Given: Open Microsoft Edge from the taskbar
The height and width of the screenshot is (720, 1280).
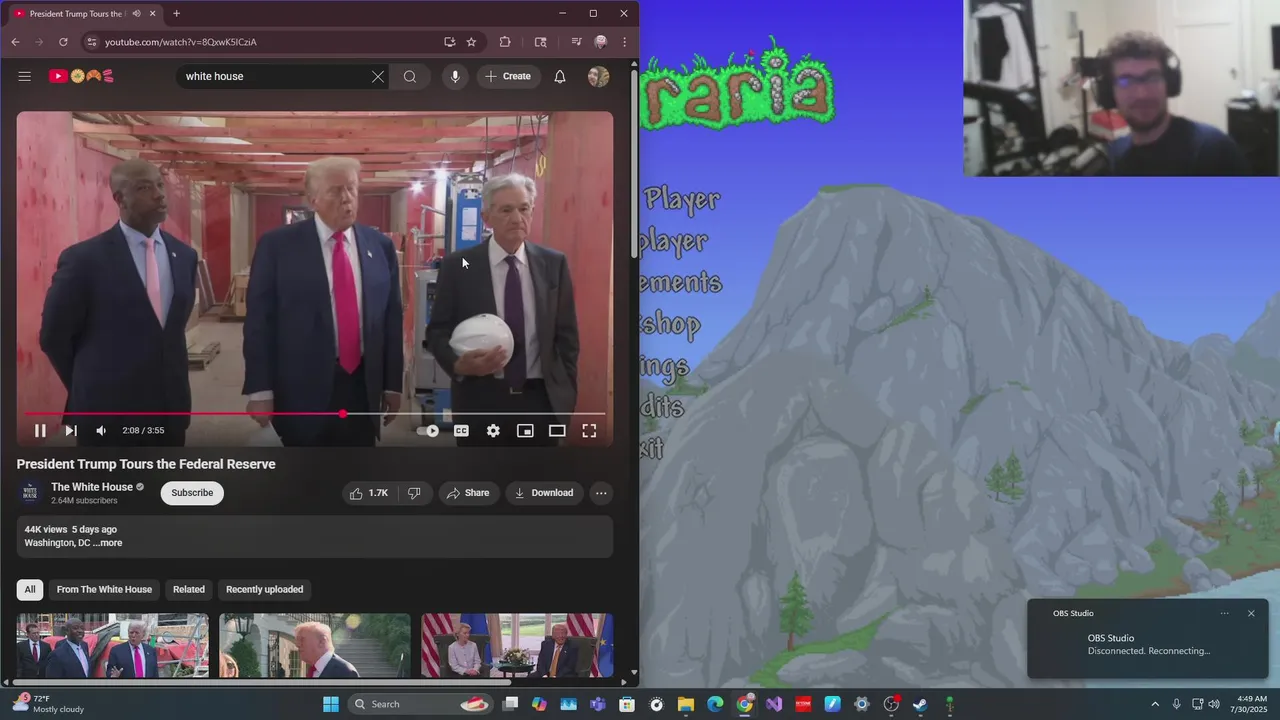Looking at the screenshot, I should pyautogui.click(x=715, y=704).
